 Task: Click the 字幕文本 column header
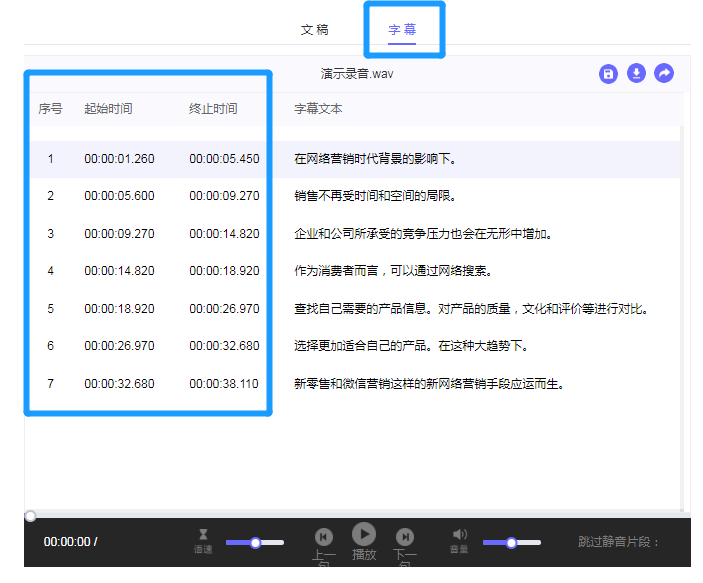point(318,109)
